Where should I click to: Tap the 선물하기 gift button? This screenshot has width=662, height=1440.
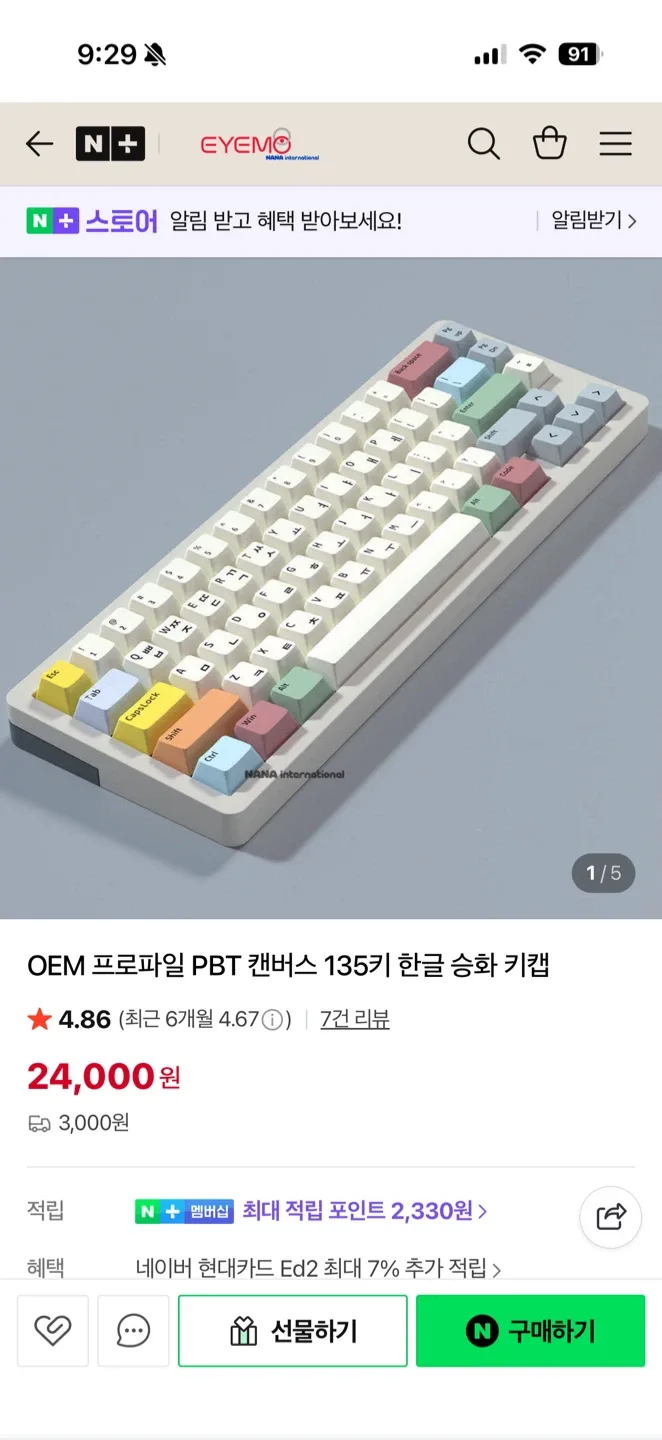tap(293, 1331)
